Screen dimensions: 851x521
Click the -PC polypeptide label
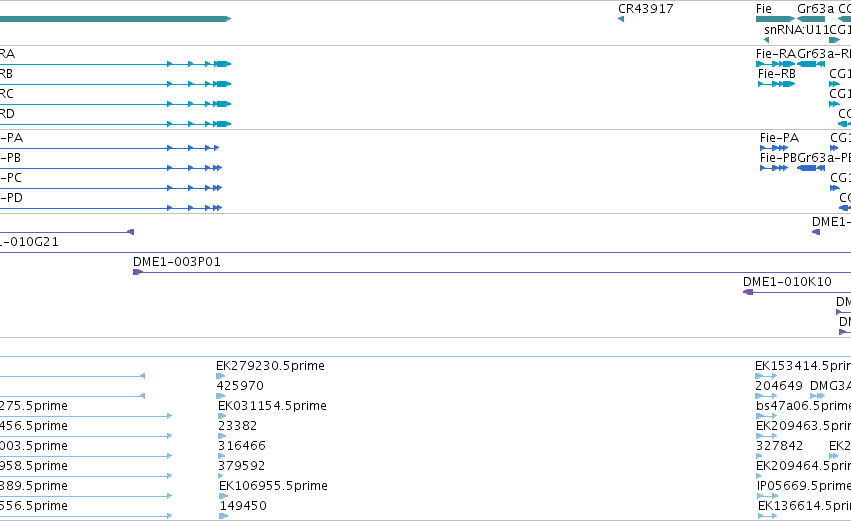(11, 178)
